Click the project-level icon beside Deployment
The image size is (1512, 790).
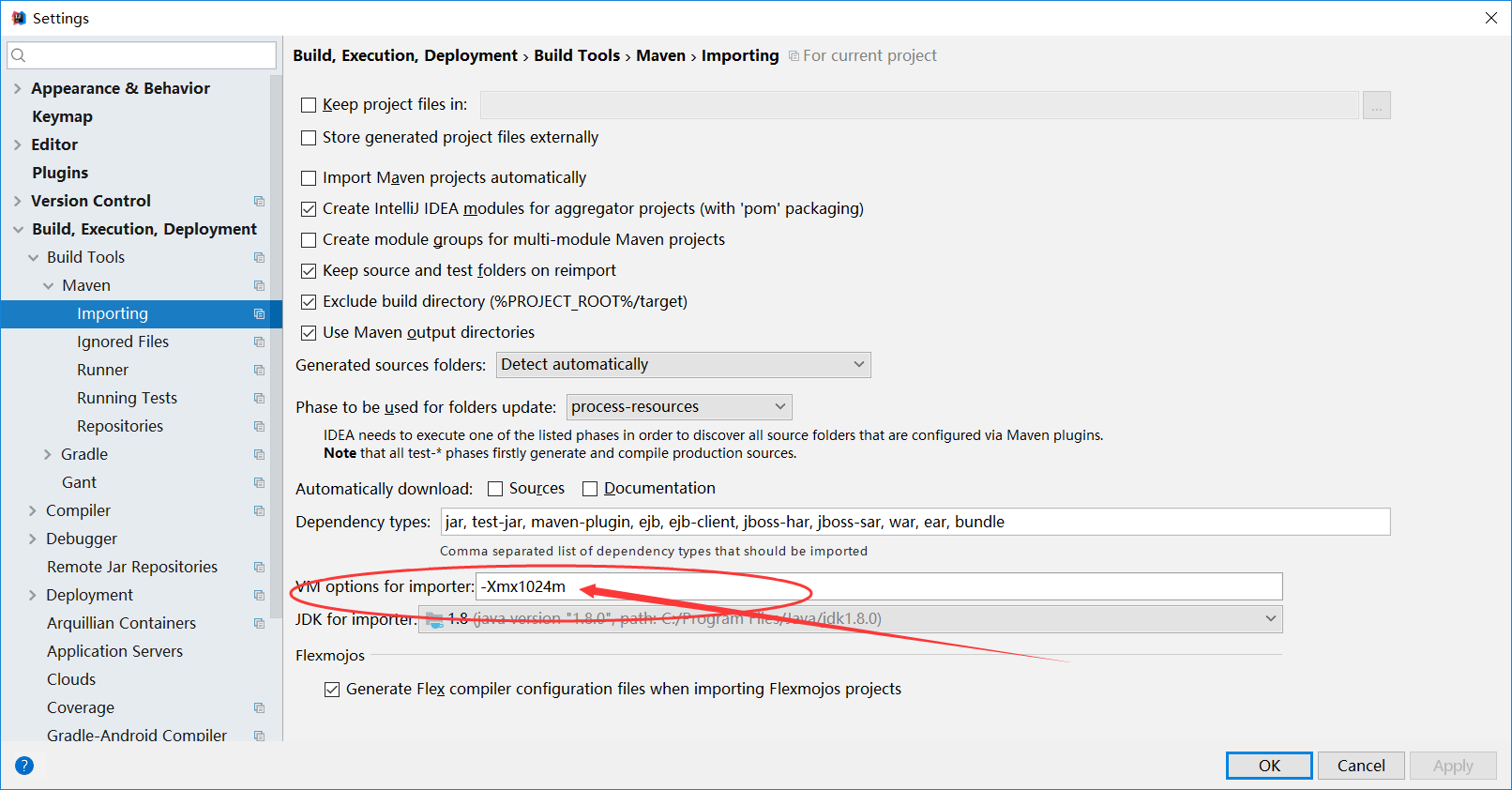point(259,595)
